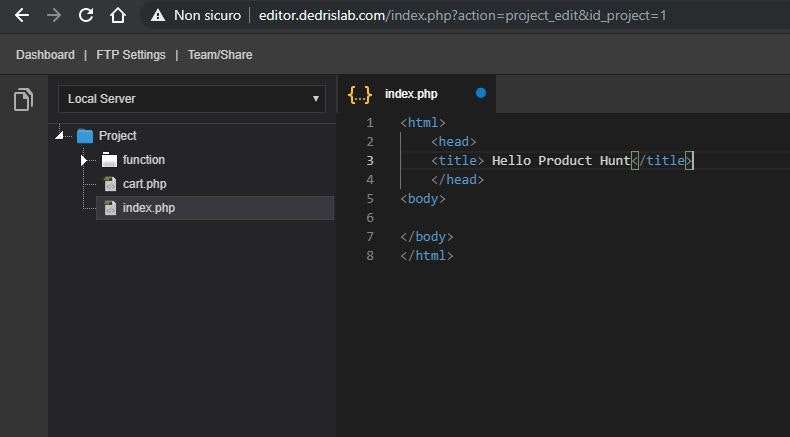Collapse the Project tree arrow
This screenshot has height=437, width=790.
59,136
